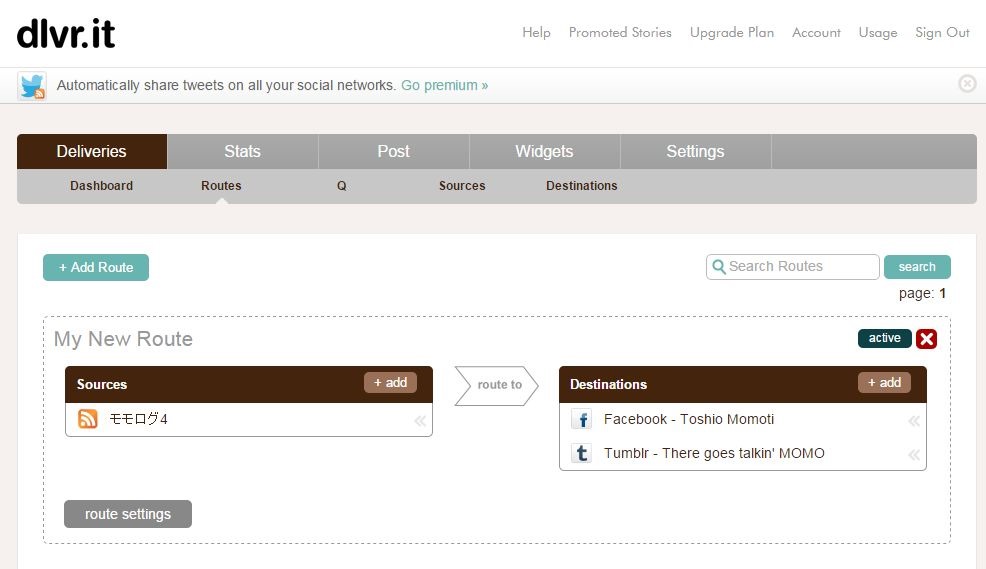Follow the Go premium link
This screenshot has height=569, width=986.
(445, 86)
